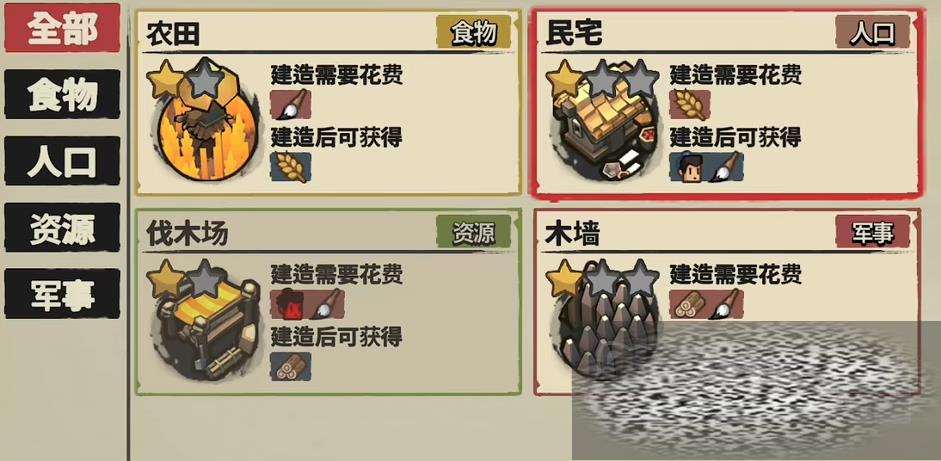
Task: Tap the wheat cost icon for 民宅
Action: [x=690, y=104]
